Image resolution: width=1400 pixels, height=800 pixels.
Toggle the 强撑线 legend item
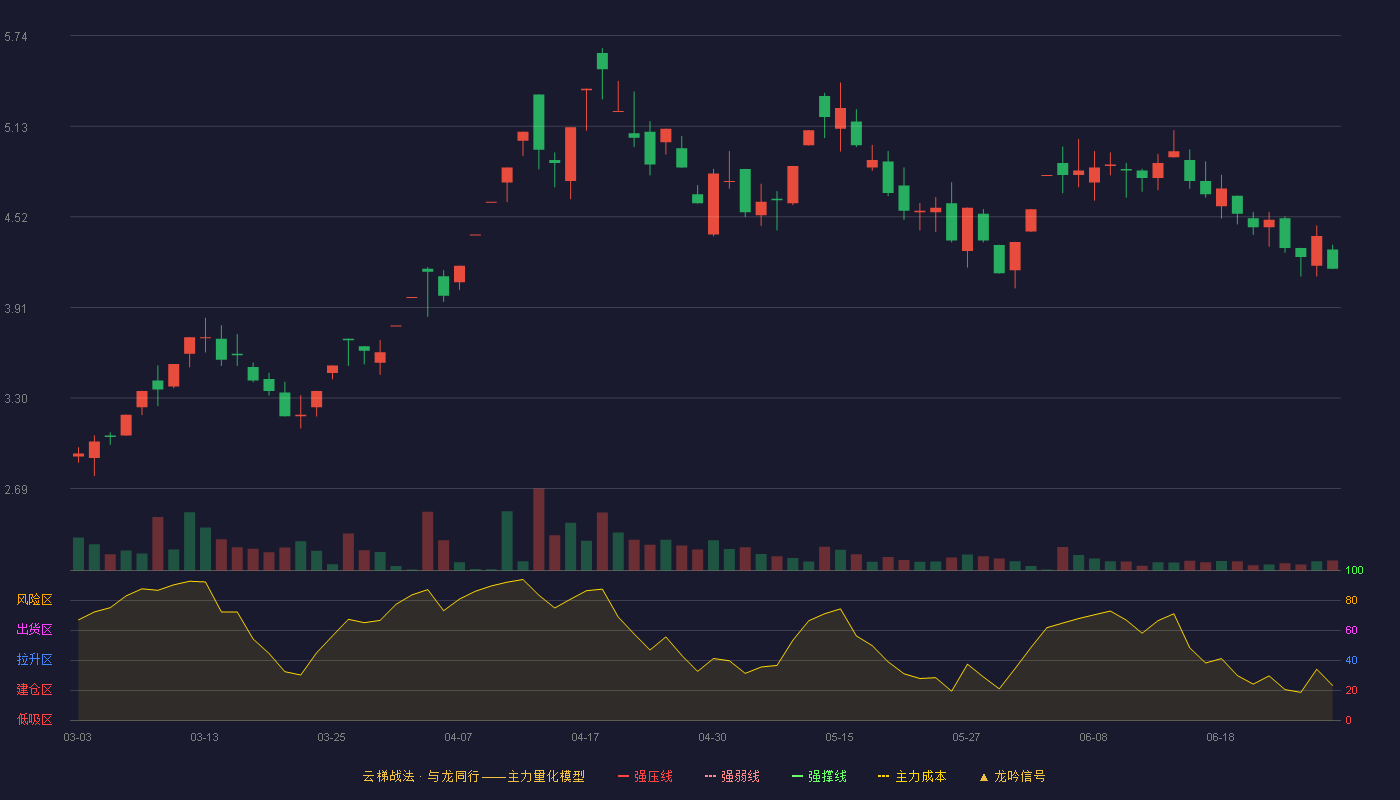819,776
